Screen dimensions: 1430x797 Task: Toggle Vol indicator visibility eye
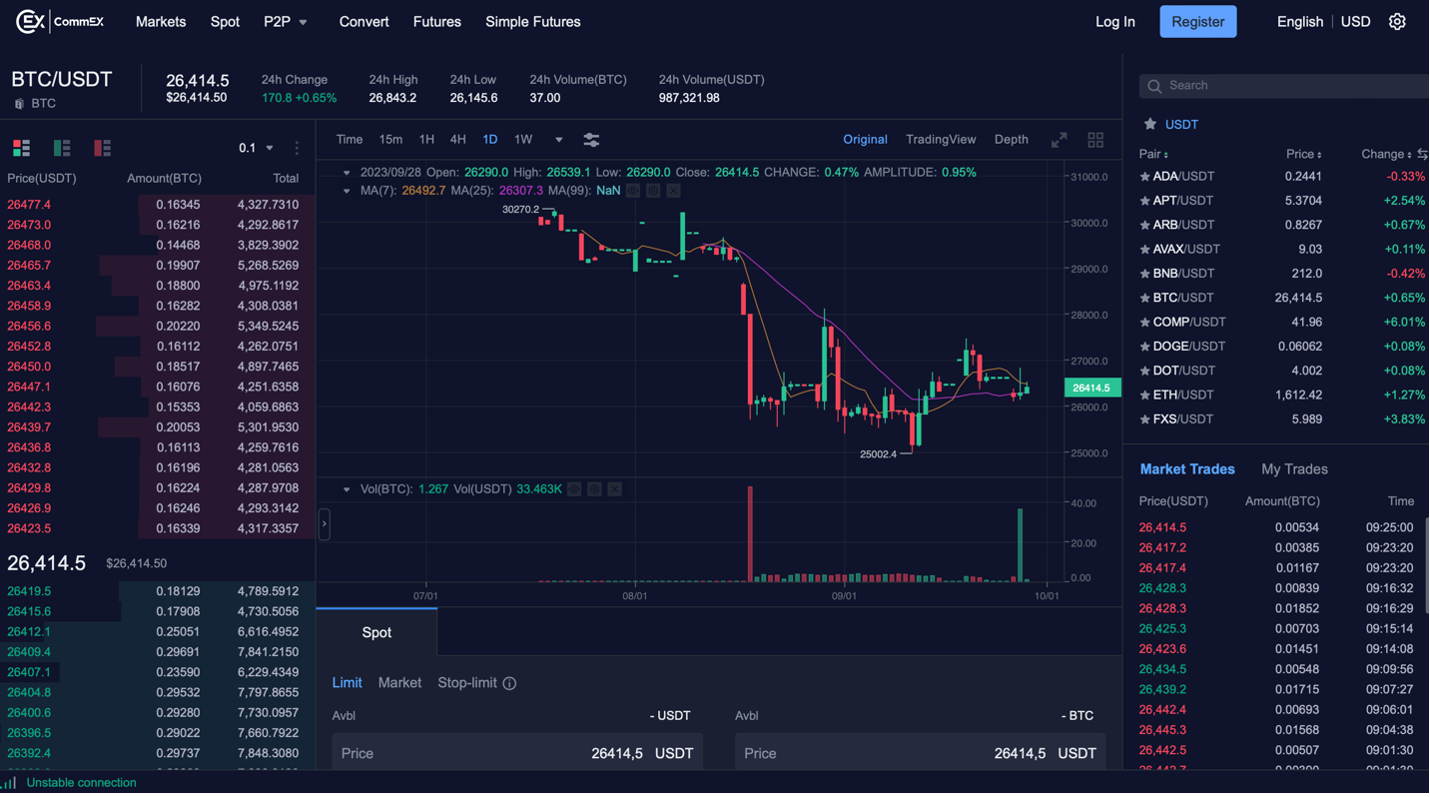(x=574, y=489)
